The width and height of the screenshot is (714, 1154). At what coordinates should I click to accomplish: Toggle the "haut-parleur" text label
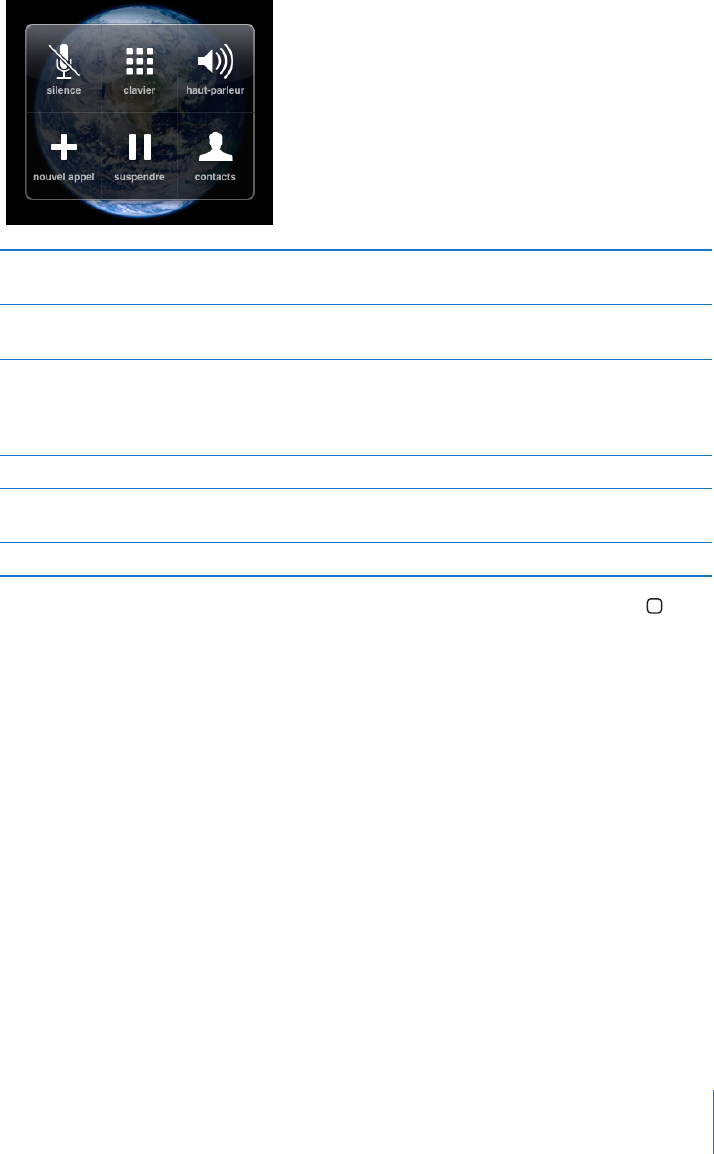pos(215,91)
